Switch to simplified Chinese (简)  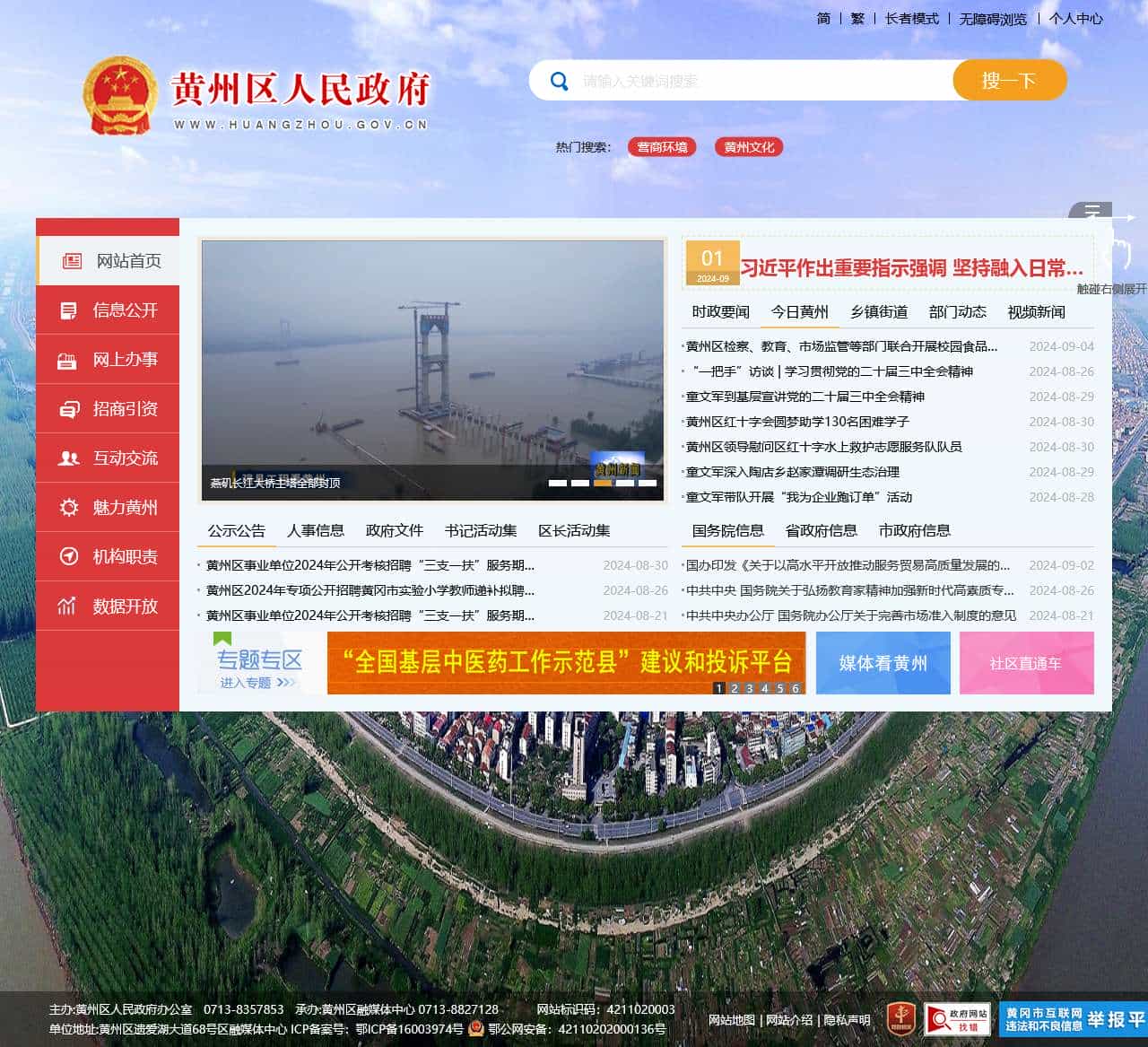(x=823, y=18)
